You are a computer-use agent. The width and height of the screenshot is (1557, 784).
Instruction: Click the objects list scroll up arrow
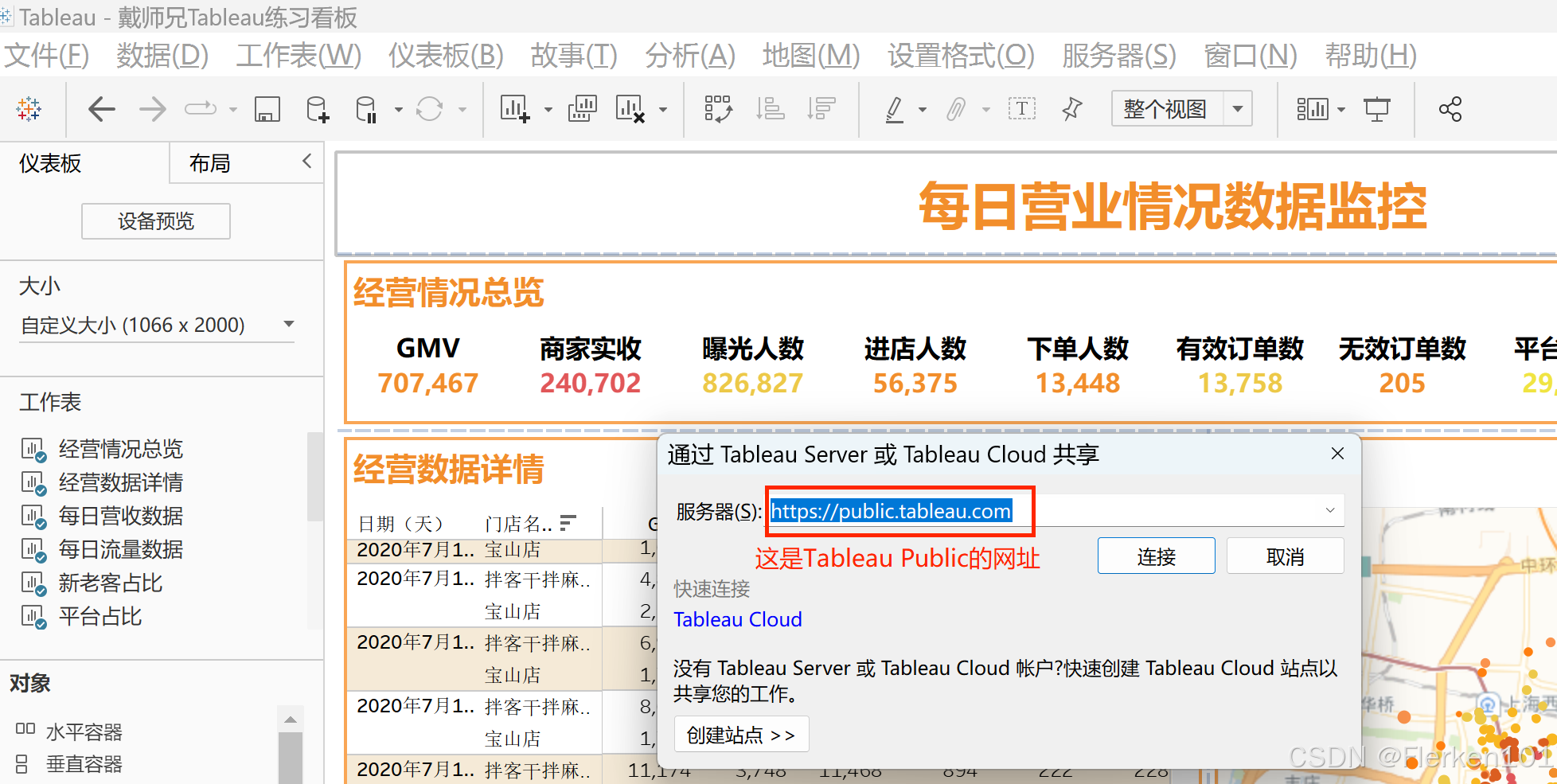291,719
